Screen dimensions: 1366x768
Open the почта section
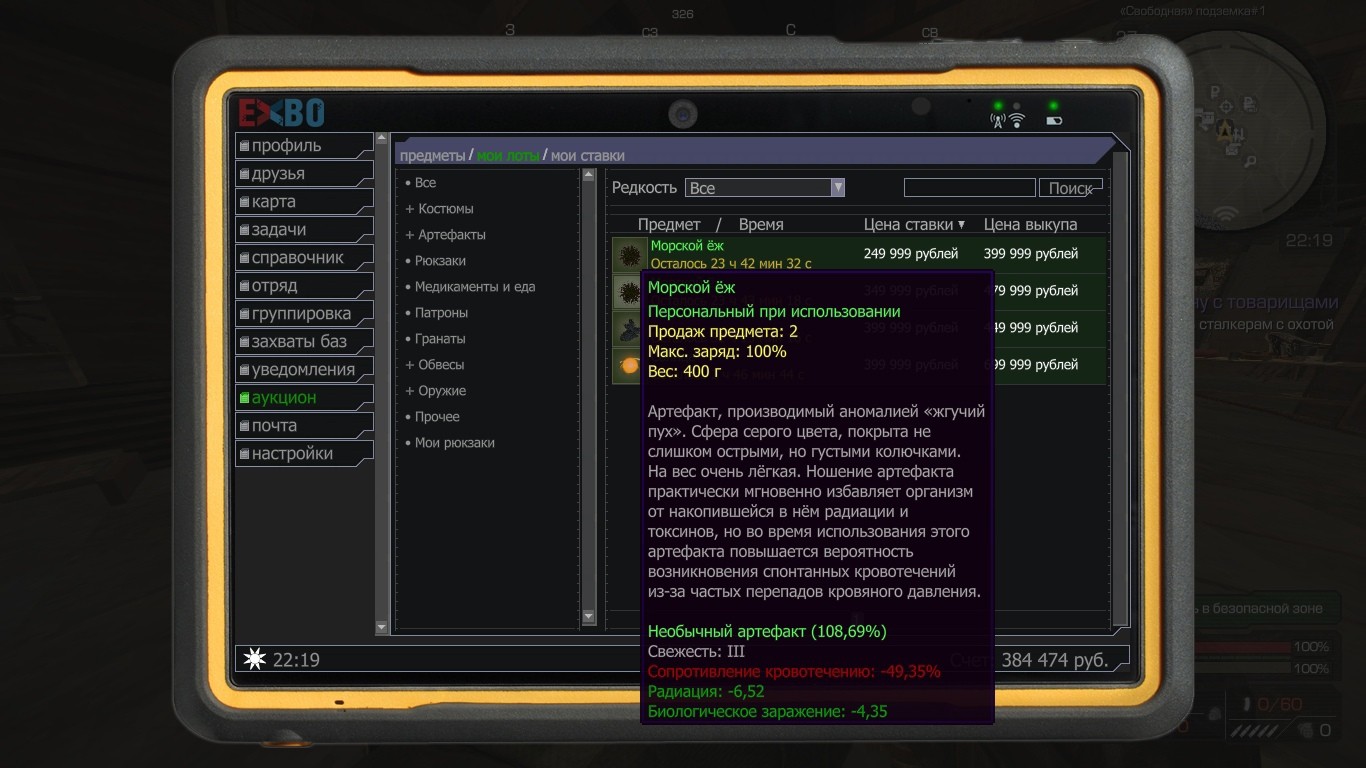304,426
